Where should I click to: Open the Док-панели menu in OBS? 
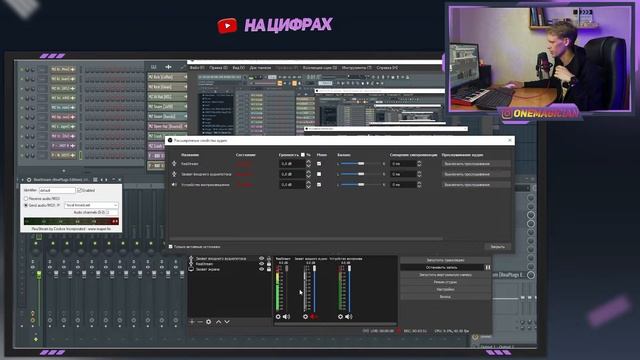(260, 68)
